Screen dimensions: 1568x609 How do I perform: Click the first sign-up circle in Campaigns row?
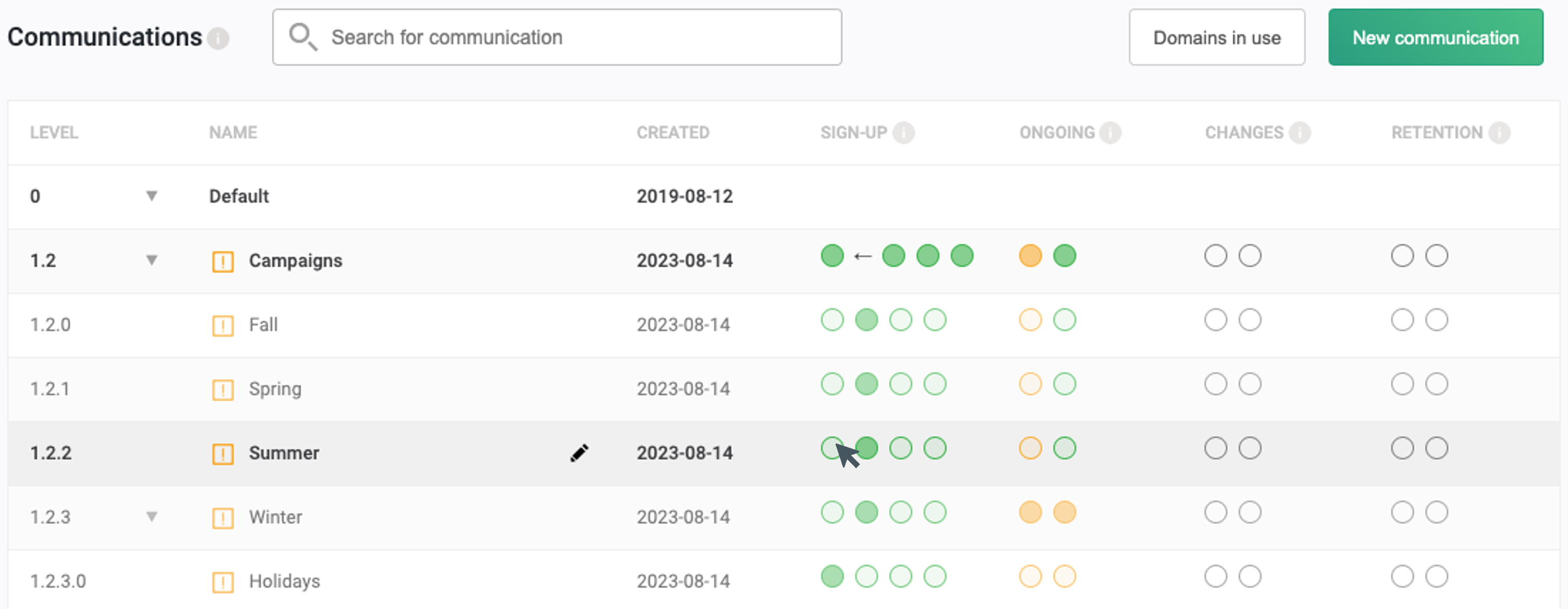[832, 255]
